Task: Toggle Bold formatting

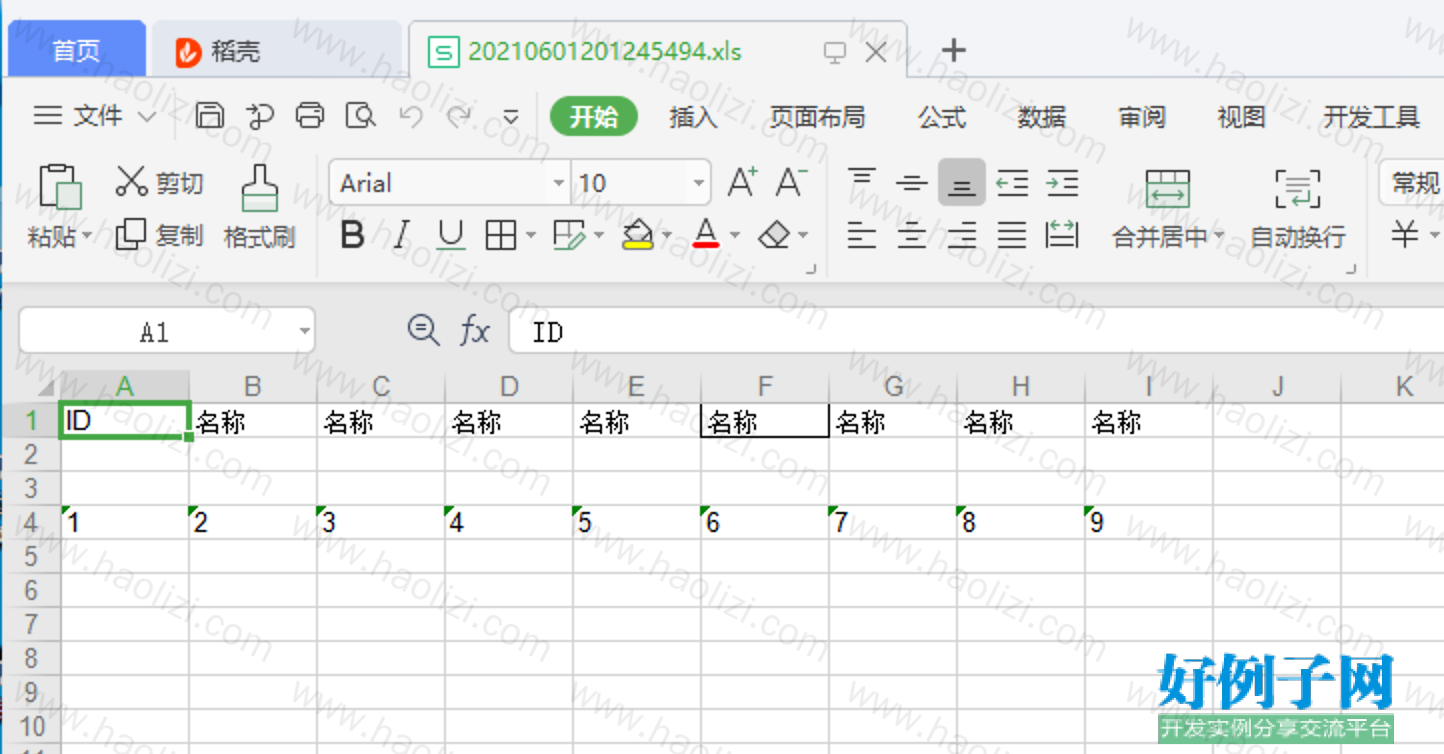Action: [352, 236]
